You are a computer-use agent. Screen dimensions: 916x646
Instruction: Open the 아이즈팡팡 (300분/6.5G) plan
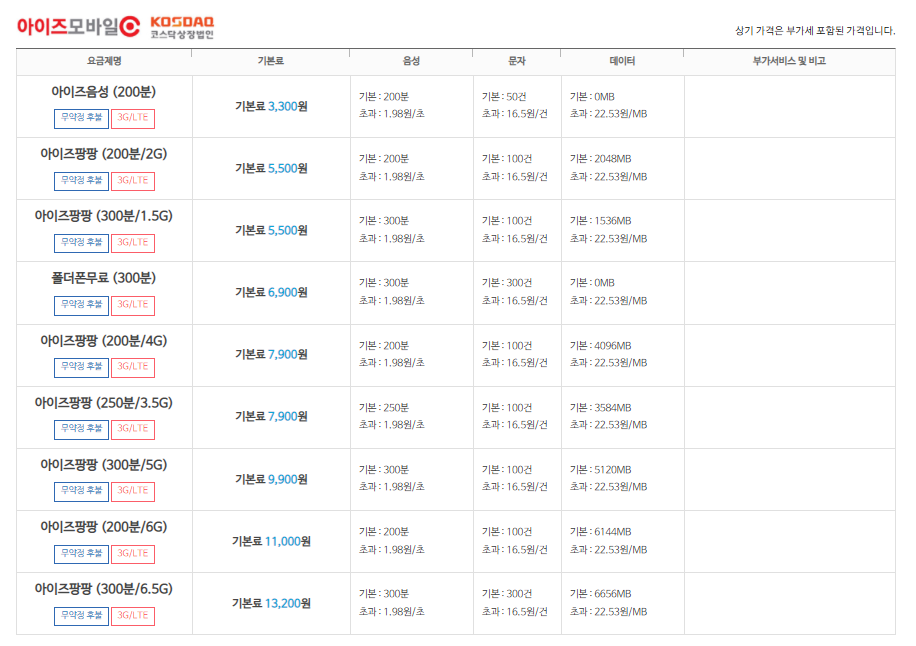click(103, 589)
